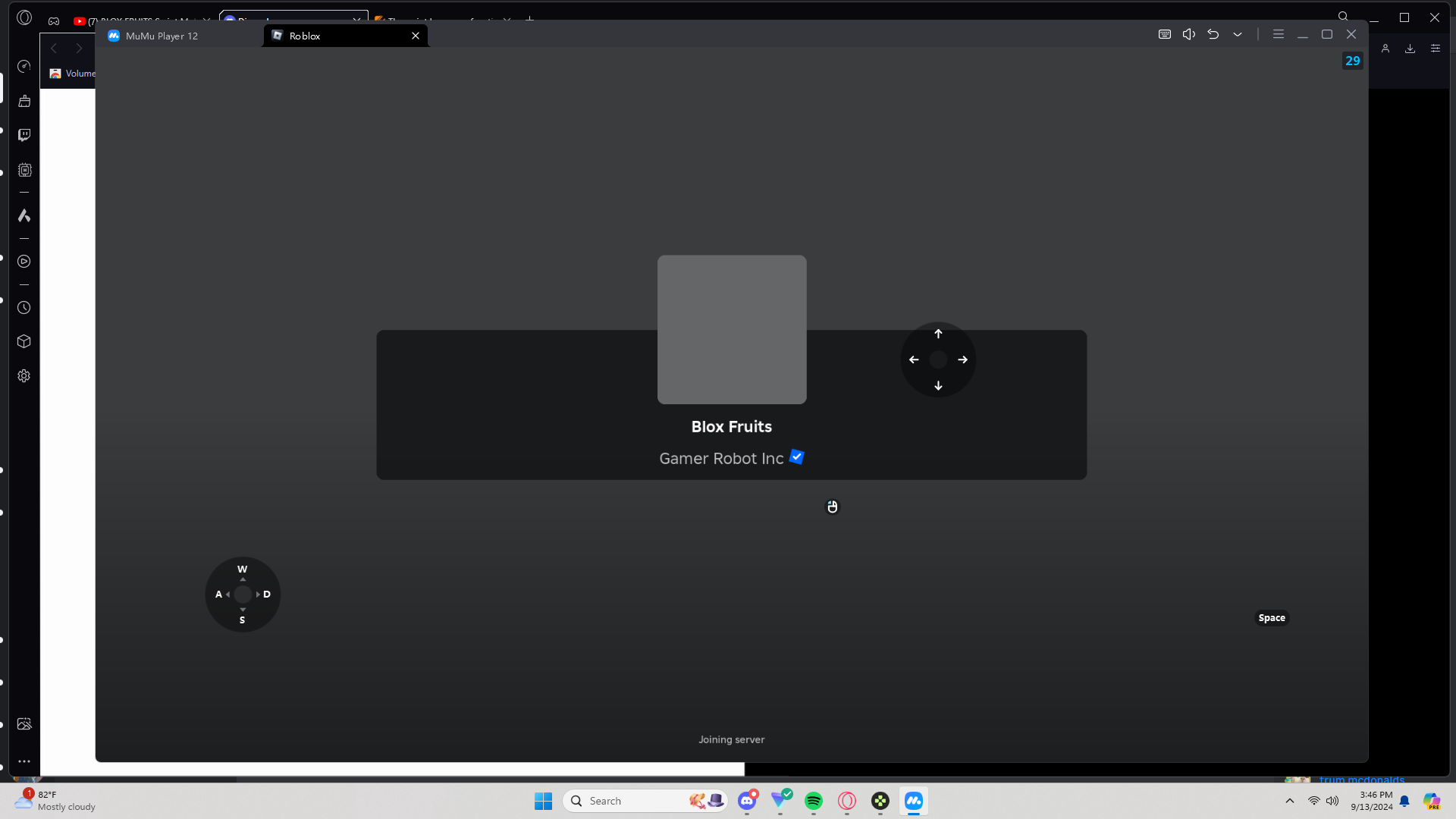Click the MuMu back arrow icon
This screenshot has height=819, width=1456.
pos(1213,34)
